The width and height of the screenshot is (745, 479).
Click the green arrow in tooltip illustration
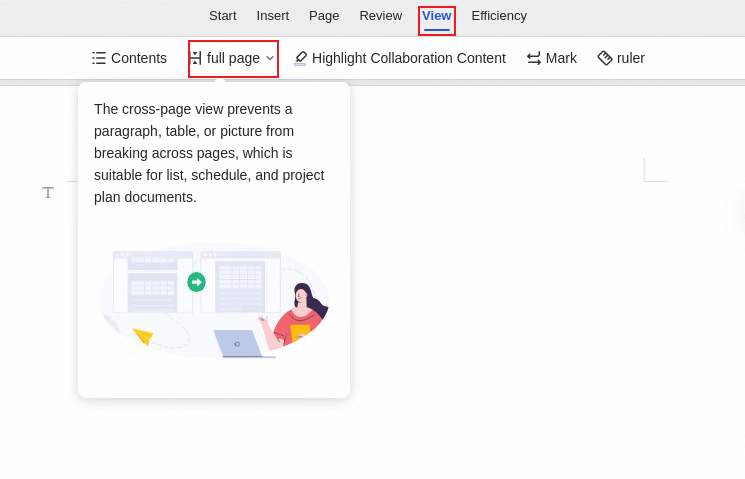tap(196, 282)
